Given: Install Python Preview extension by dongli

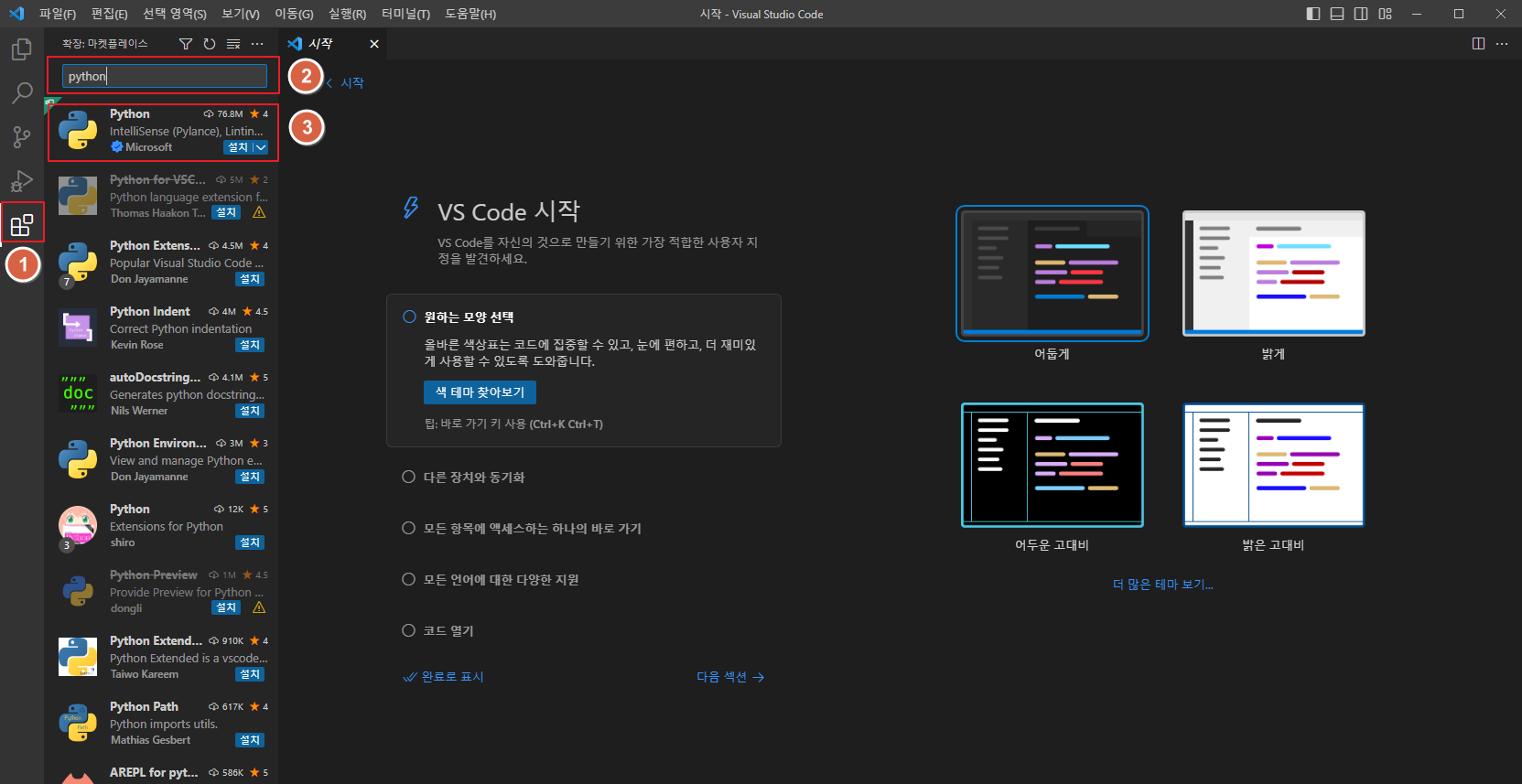Looking at the screenshot, I should (x=226, y=607).
